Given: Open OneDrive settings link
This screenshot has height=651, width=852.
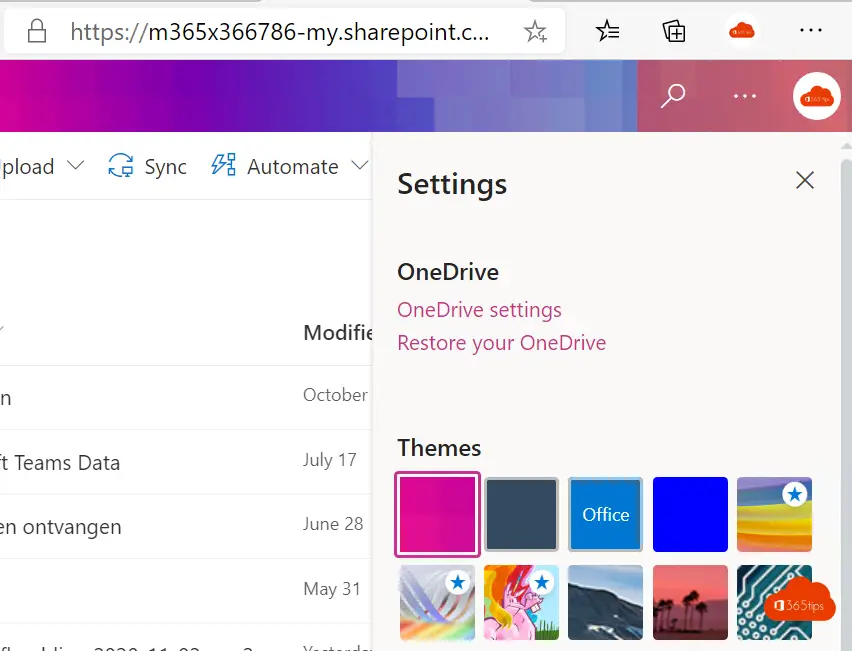Looking at the screenshot, I should [x=479, y=310].
